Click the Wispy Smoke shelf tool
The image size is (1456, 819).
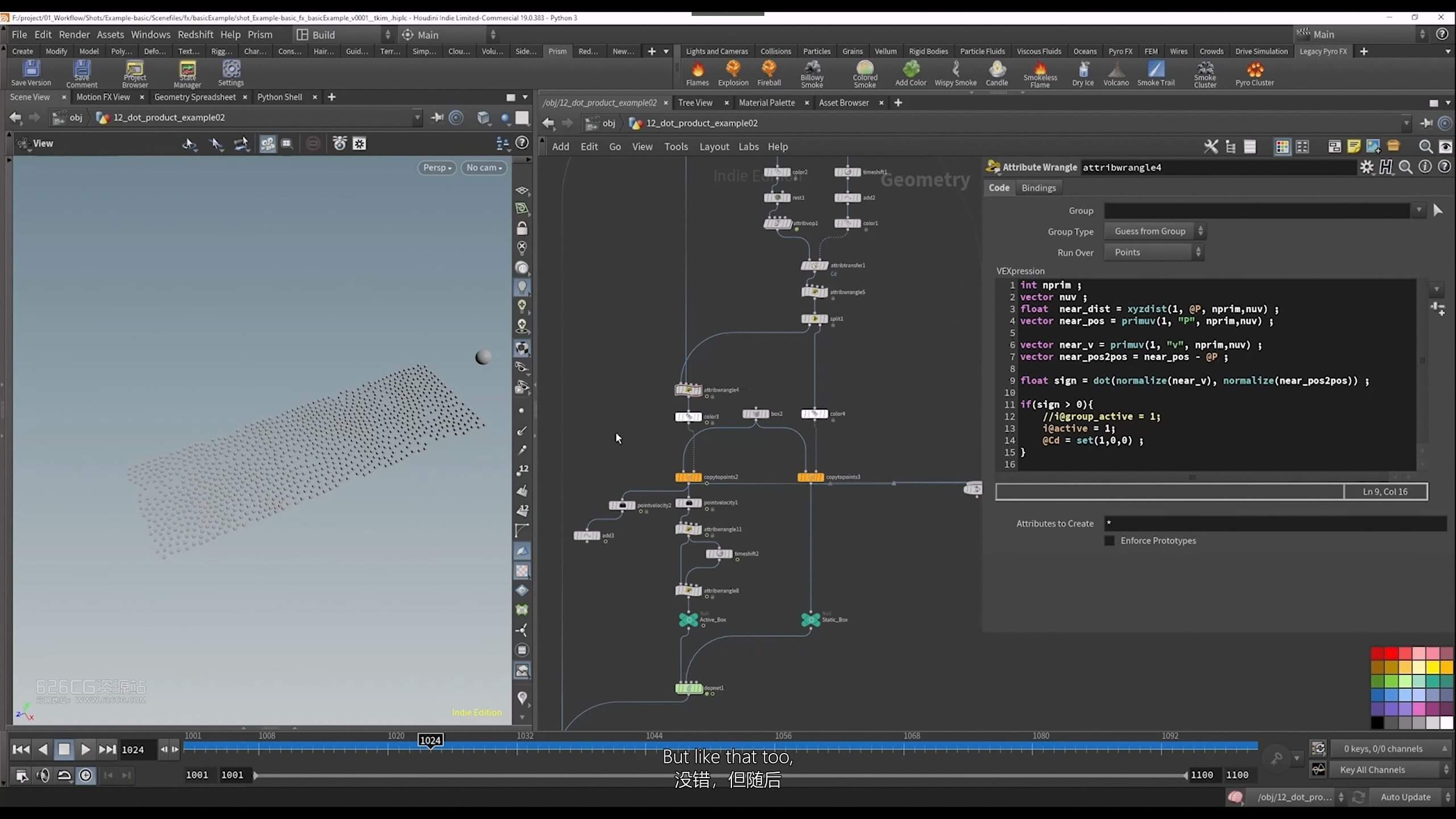coord(955,74)
